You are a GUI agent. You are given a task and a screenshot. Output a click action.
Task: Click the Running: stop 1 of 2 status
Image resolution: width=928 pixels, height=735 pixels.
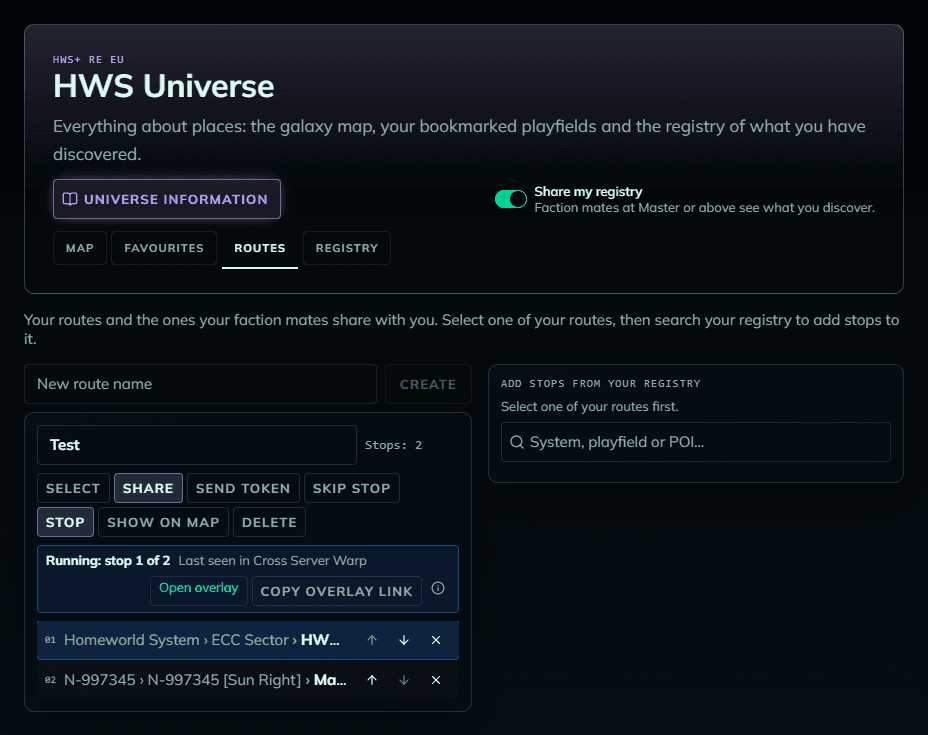pos(108,560)
